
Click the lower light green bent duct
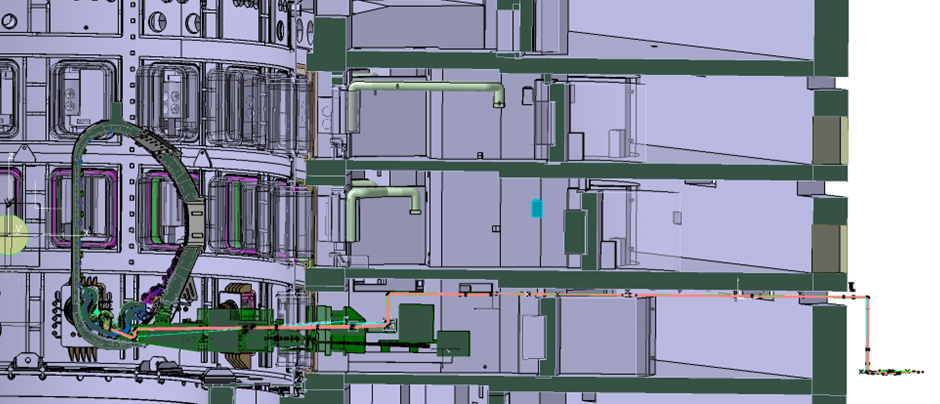[x=380, y=193]
